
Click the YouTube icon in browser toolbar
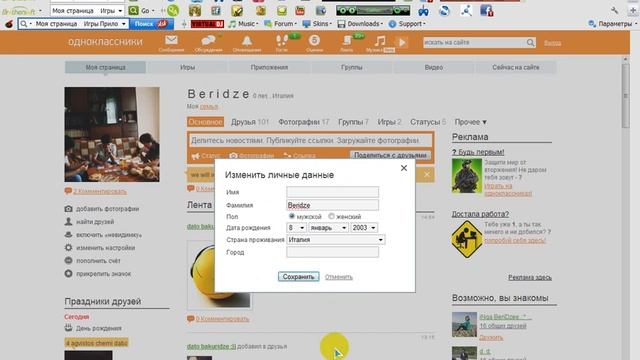click(x=300, y=11)
